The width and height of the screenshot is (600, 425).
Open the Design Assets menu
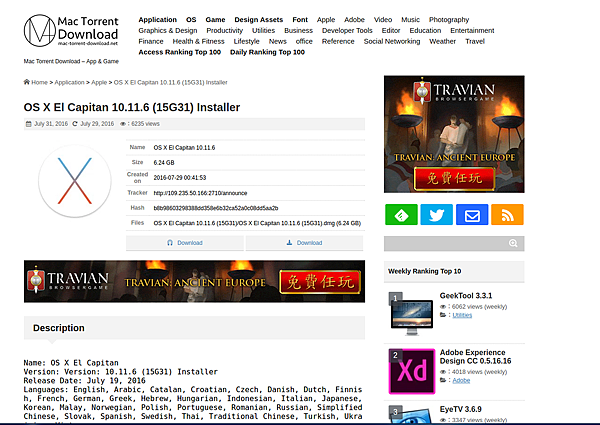(259, 20)
